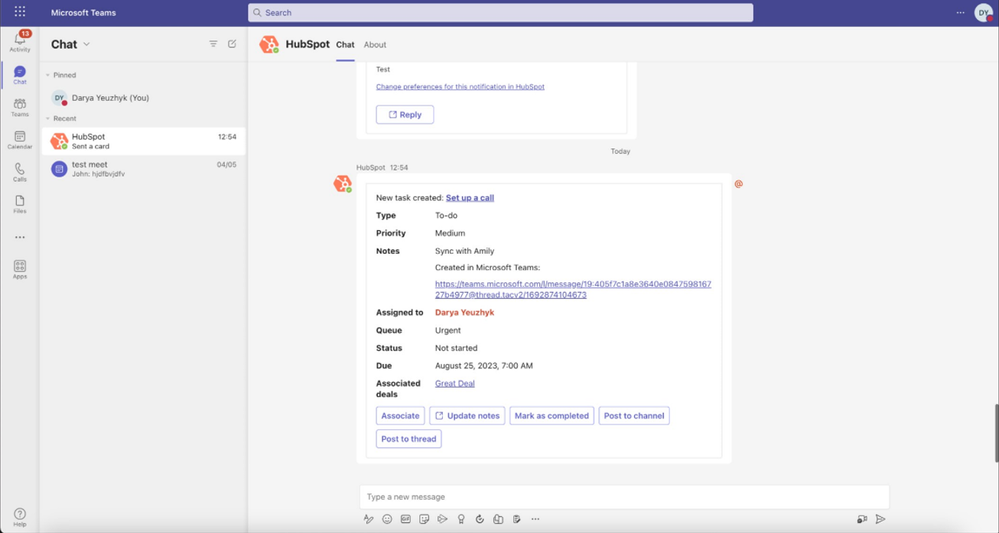The height and width of the screenshot is (533, 999).
Task: Click the chat vertical scrollbar
Action: tap(996, 433)
